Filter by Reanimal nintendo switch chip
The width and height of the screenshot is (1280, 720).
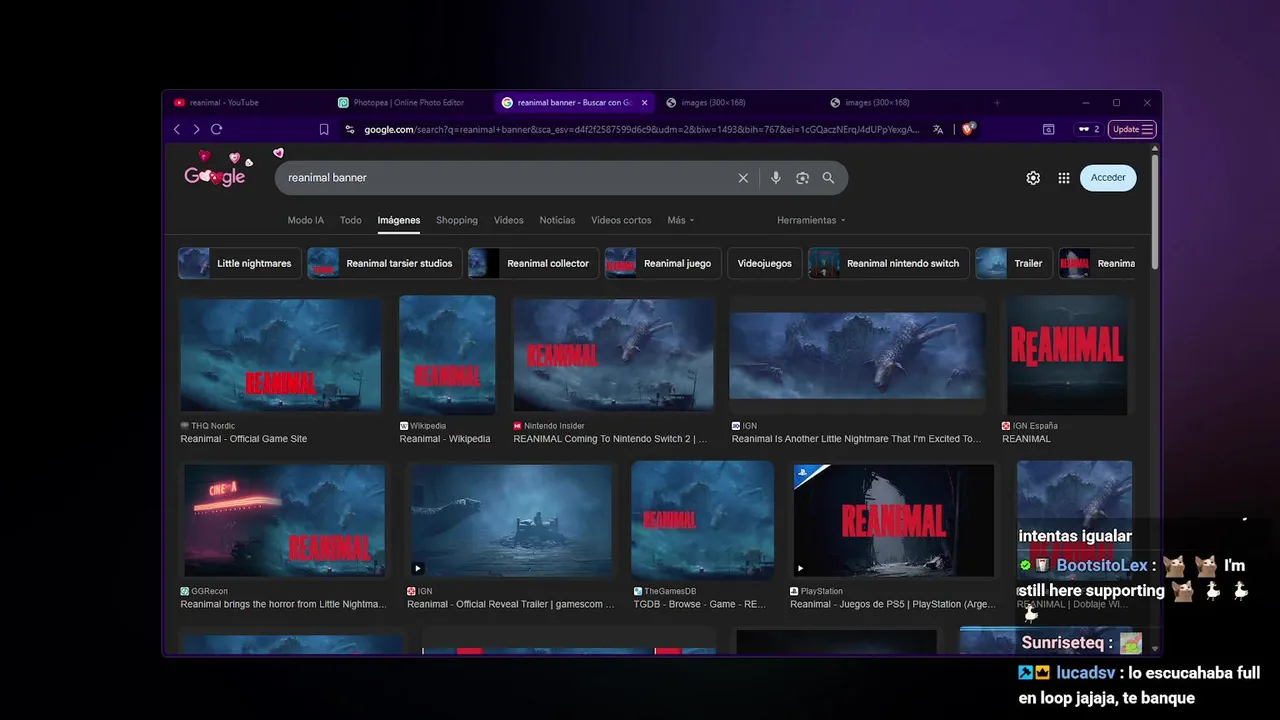pos(889,264)
